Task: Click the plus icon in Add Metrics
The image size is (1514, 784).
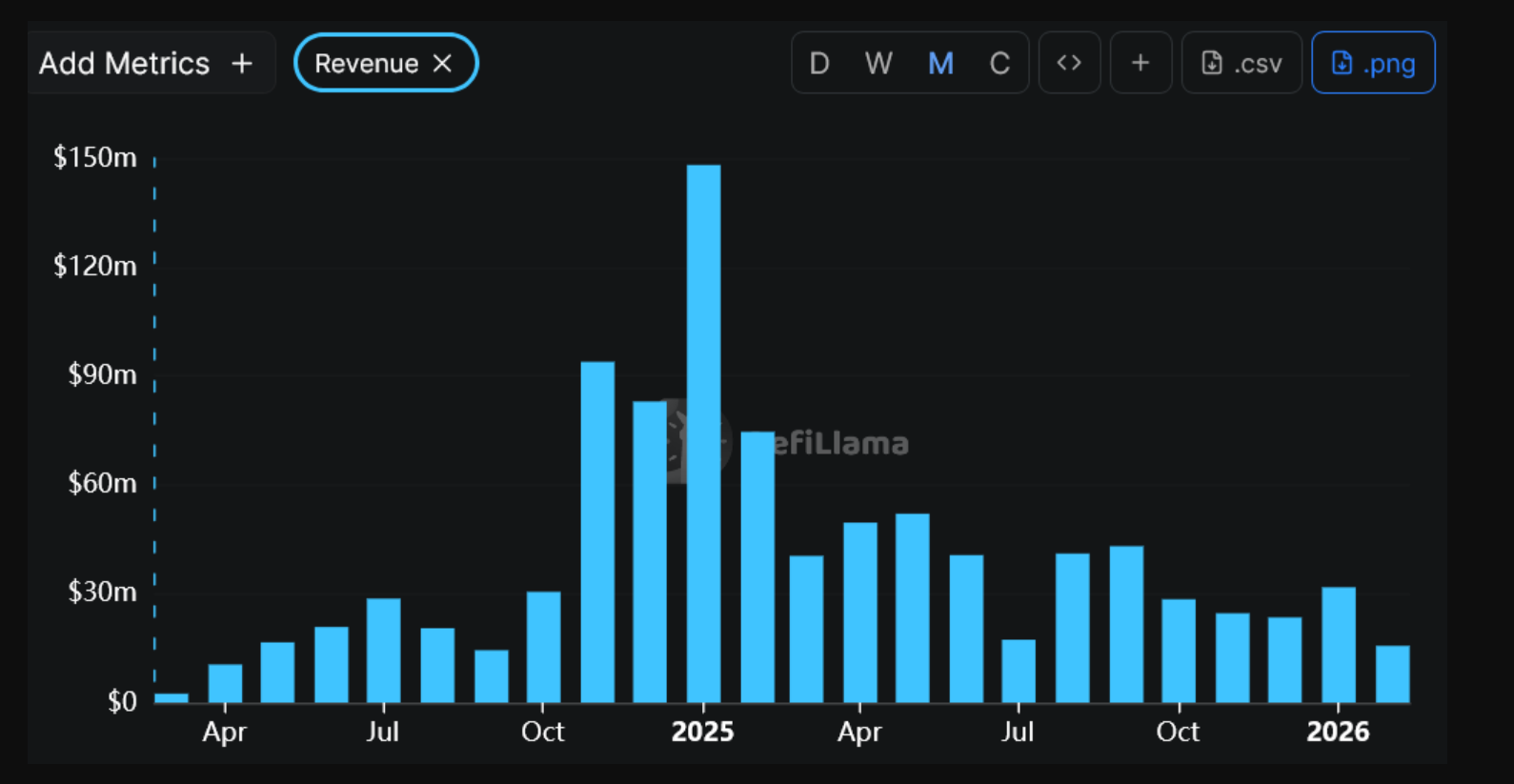Action: [x=242, y=64]
